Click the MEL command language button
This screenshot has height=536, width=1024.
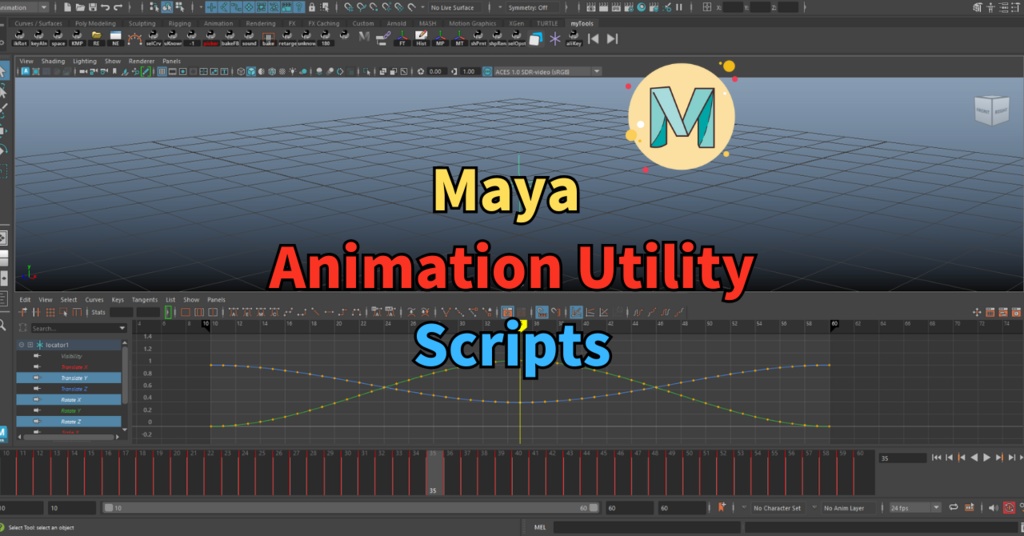[x=539, y=527]
